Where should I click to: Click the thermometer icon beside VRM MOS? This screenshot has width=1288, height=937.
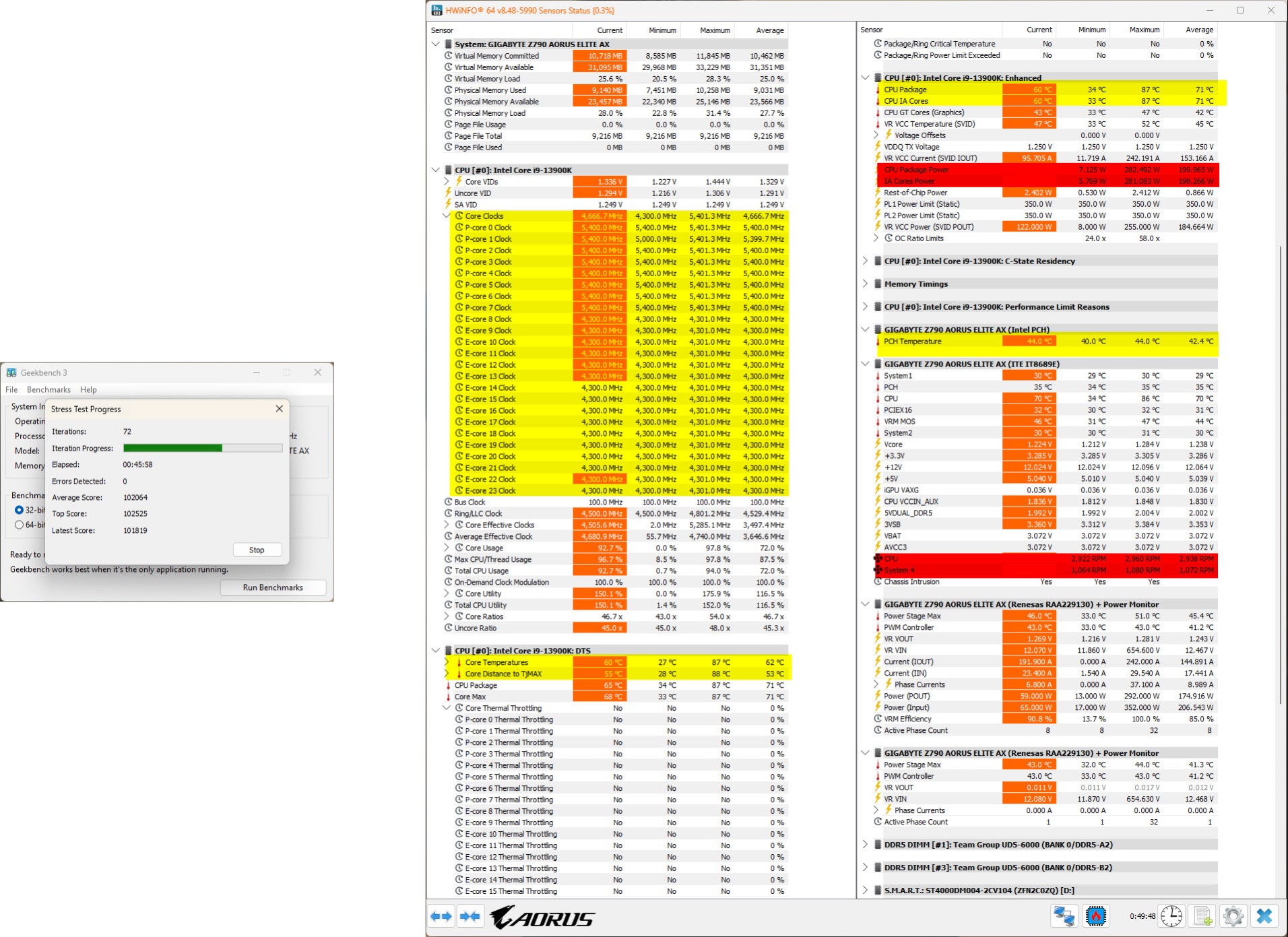[x=878, y=422]
